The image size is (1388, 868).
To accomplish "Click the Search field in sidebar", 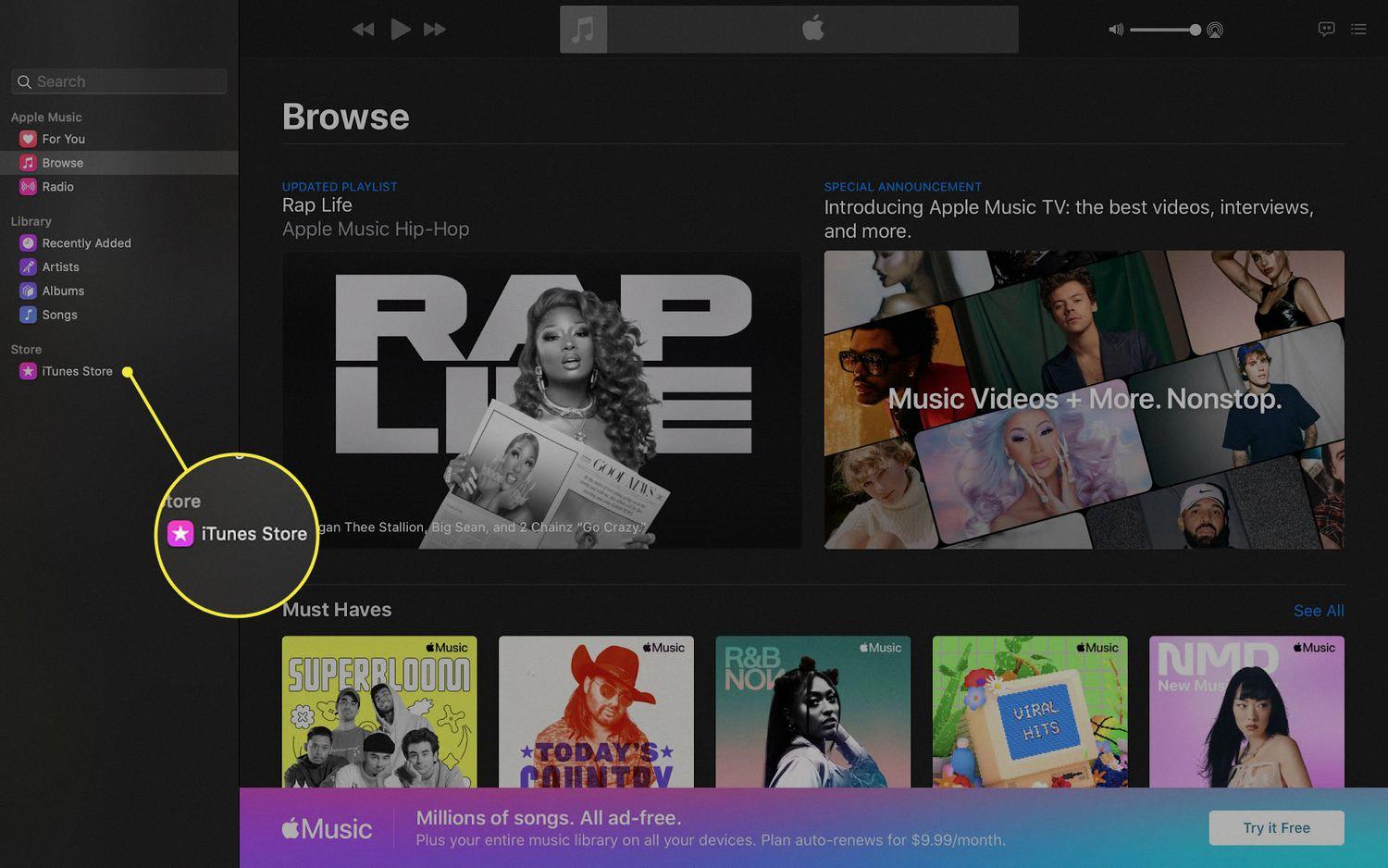I will (x=119, y=81).
